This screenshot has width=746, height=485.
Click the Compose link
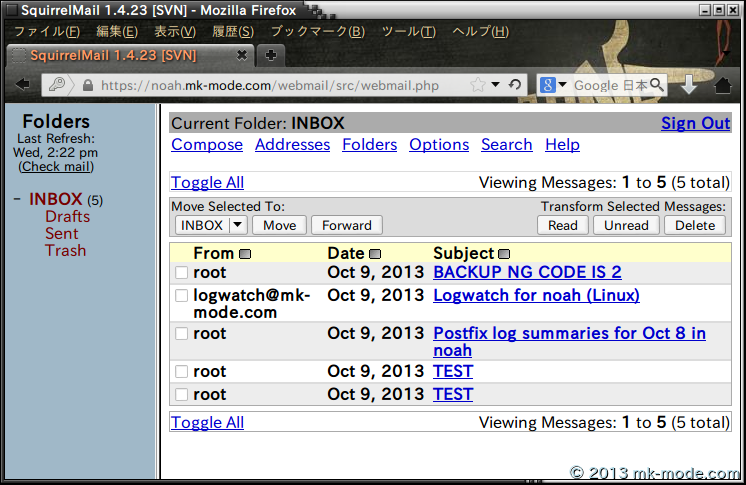coord(207,144)
